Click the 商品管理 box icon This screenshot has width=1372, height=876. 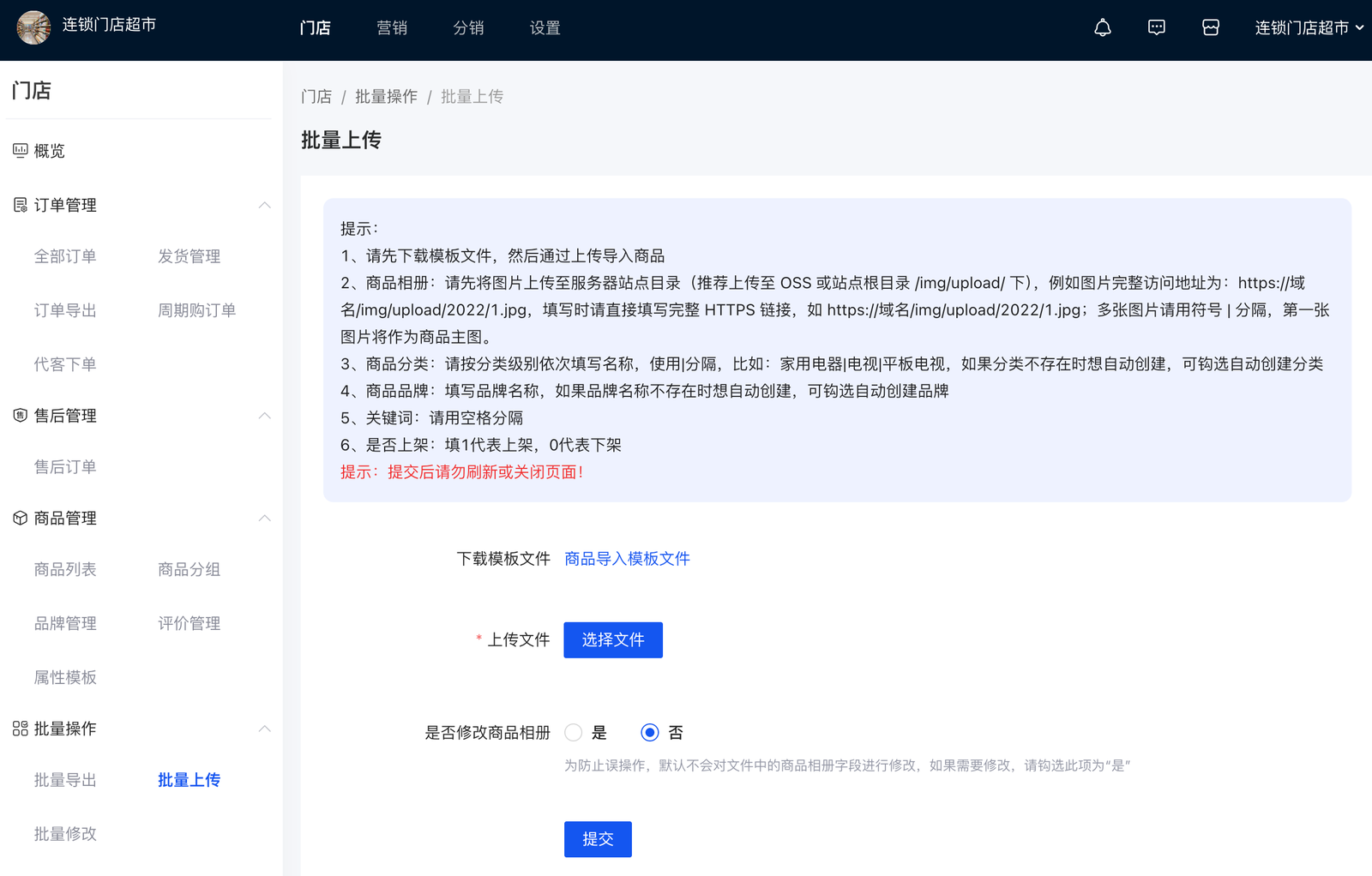[x=21, y=519]
